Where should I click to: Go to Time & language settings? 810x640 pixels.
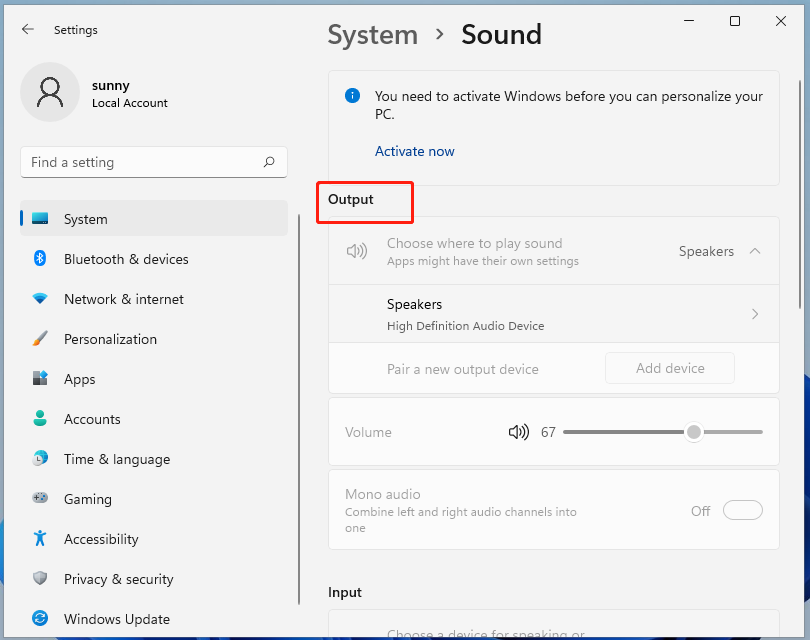pos(116,459)
